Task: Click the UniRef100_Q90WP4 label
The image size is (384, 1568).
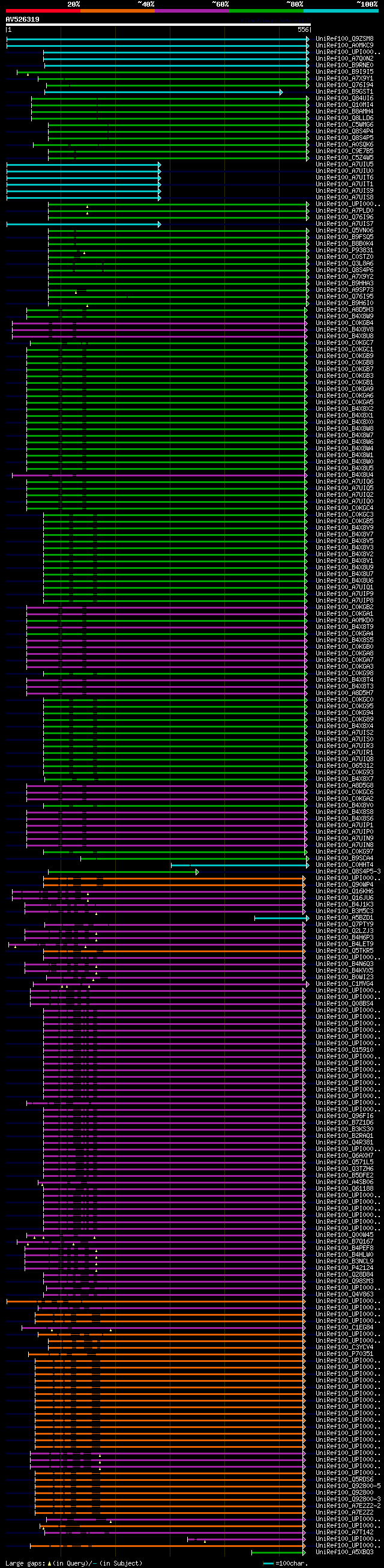Action: click(344, 885)
